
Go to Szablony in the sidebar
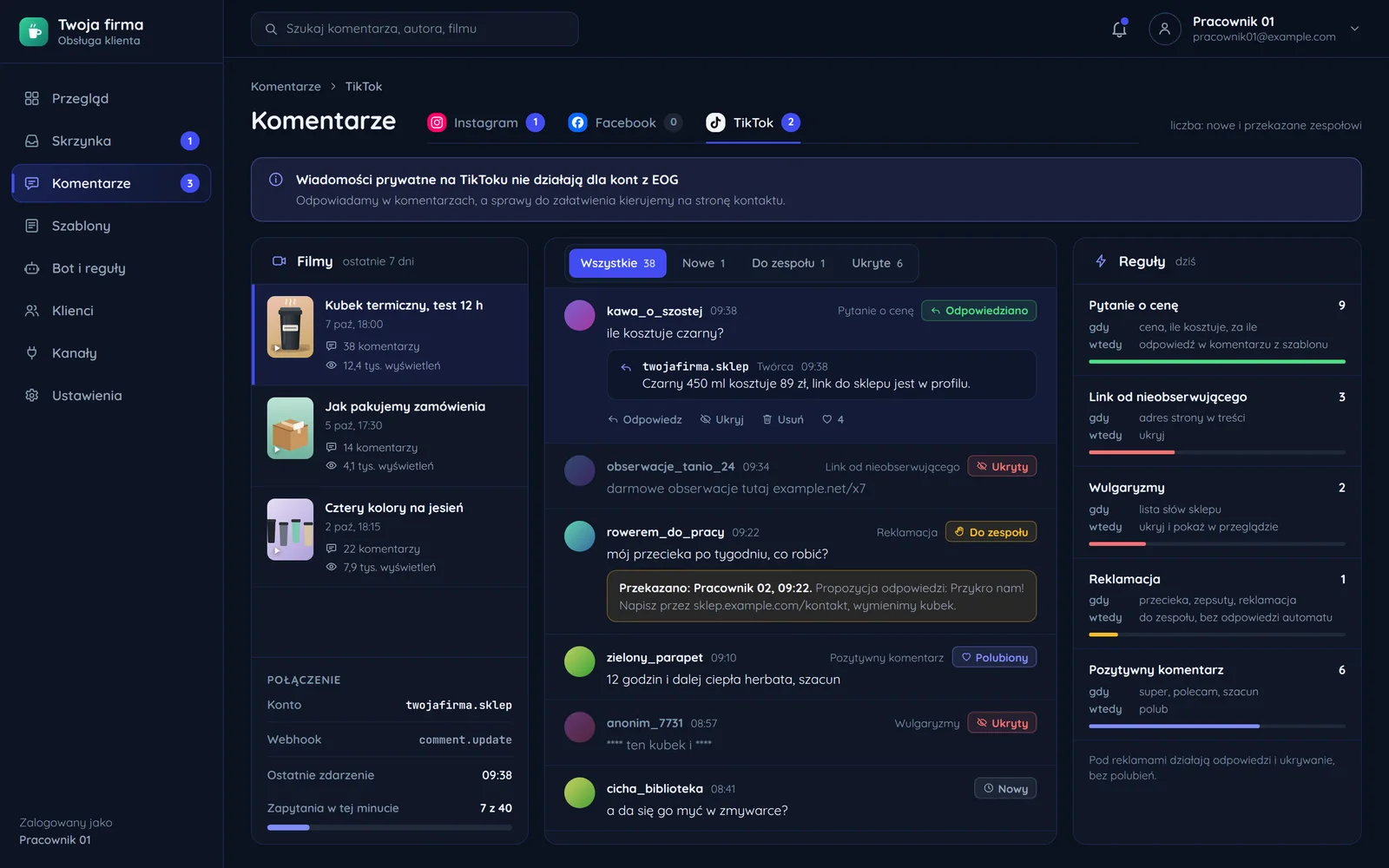pos(111,226)
